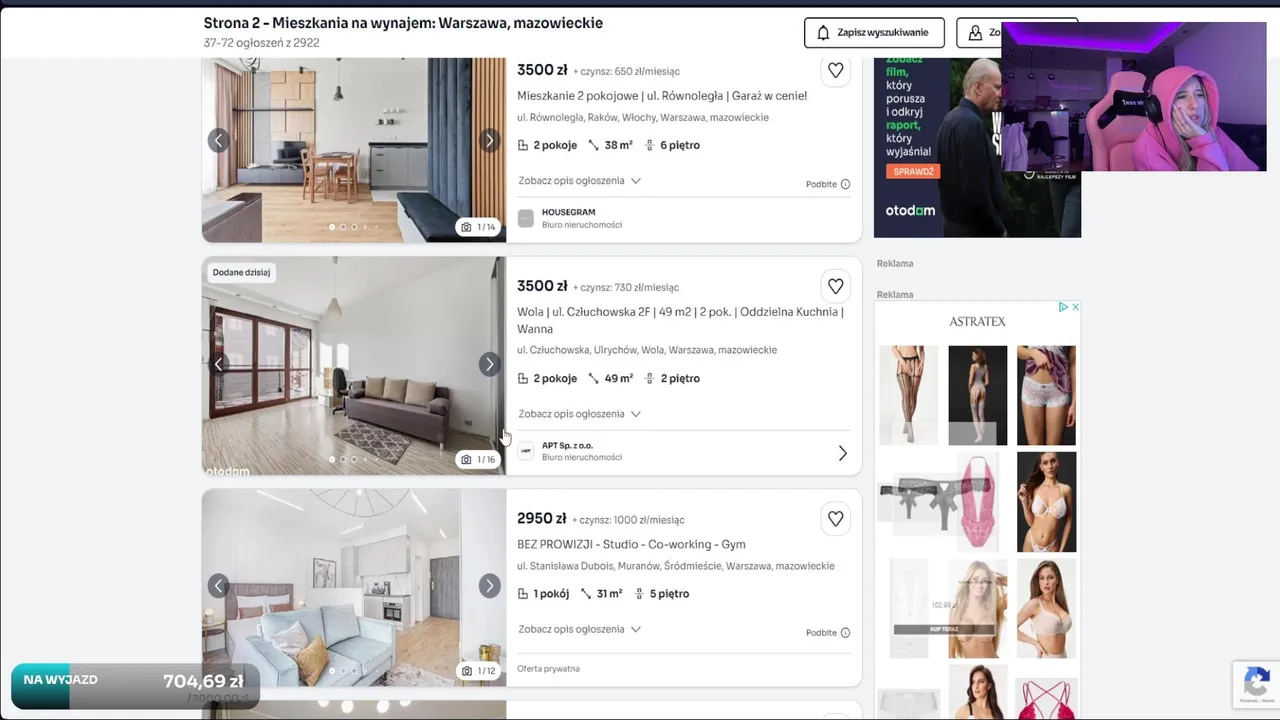The image size is (1280, 720).
Task: Expand description of BEZ PROWIZJI studio listing
Action: click(x=580, y=629)
